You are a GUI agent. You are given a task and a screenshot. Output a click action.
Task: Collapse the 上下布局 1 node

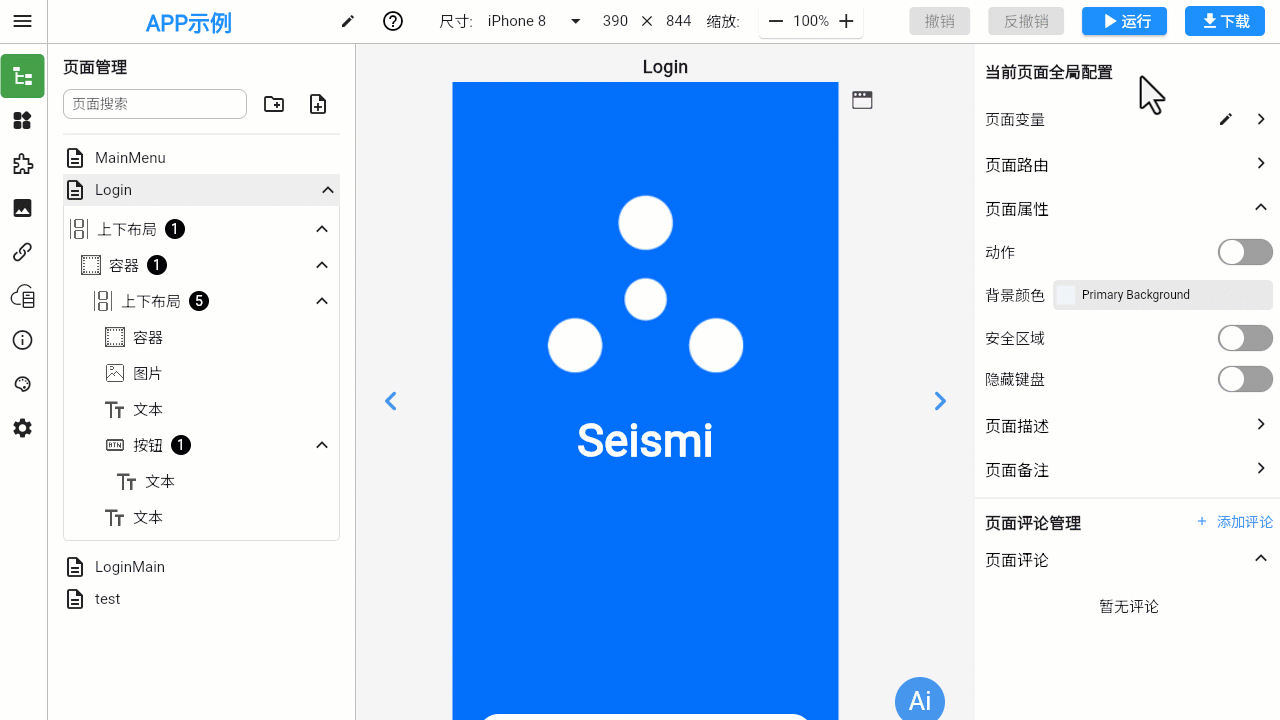coord(322,229)
